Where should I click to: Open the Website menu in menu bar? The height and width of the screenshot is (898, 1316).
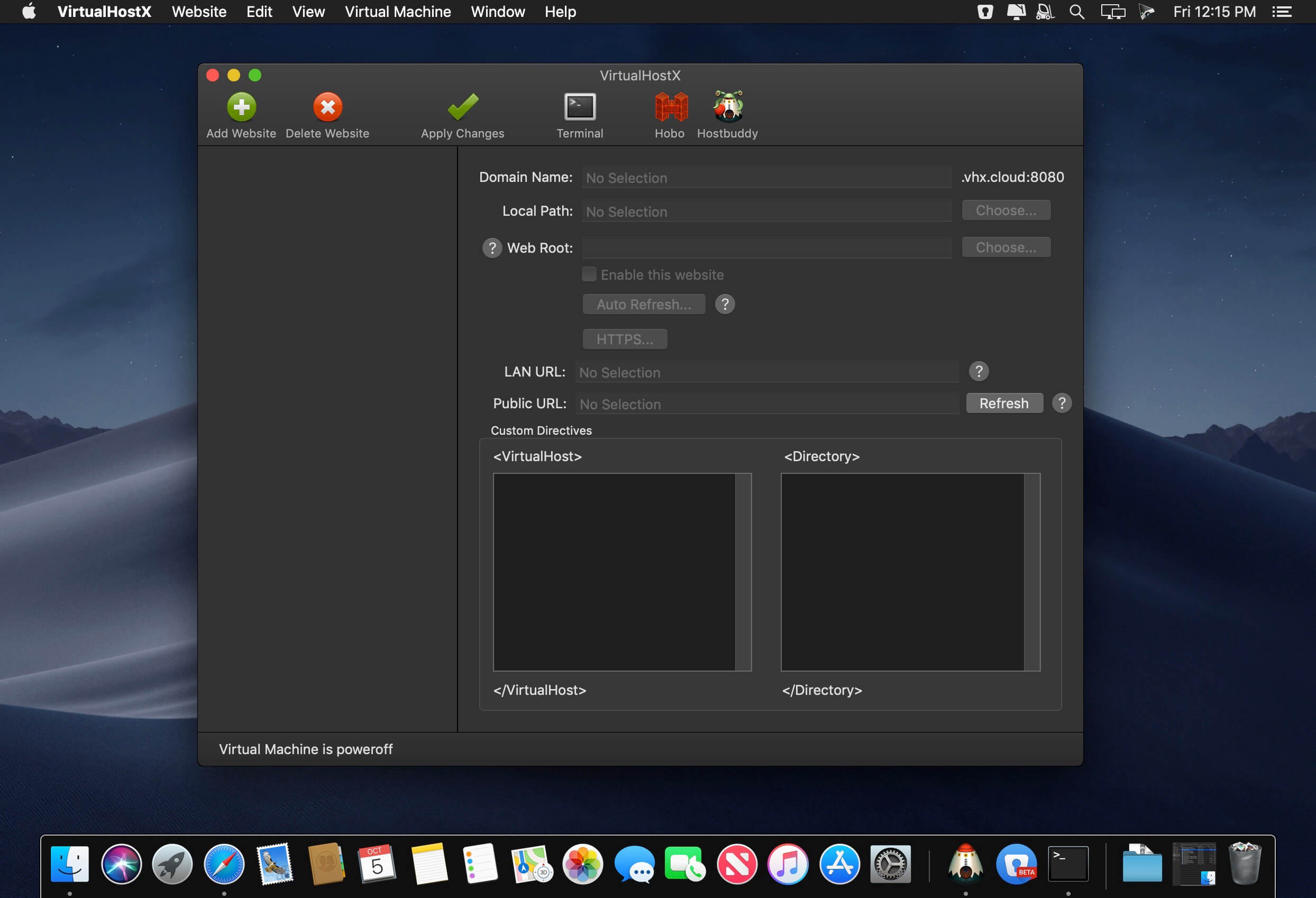pyautogui.click(x=199, y=12)
